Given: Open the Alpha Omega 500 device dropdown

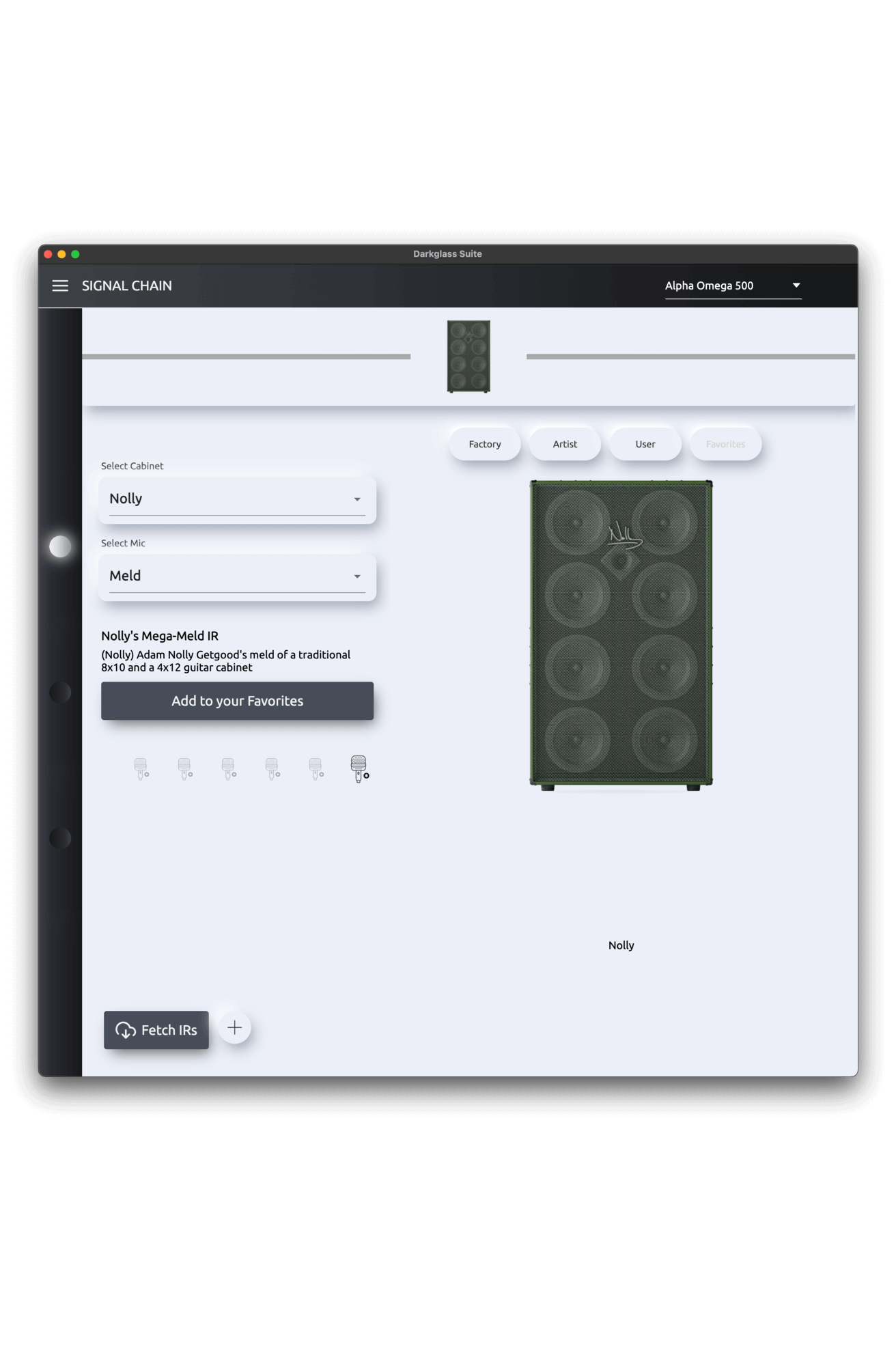Looking at the screenshot, I should coord(733,285).
